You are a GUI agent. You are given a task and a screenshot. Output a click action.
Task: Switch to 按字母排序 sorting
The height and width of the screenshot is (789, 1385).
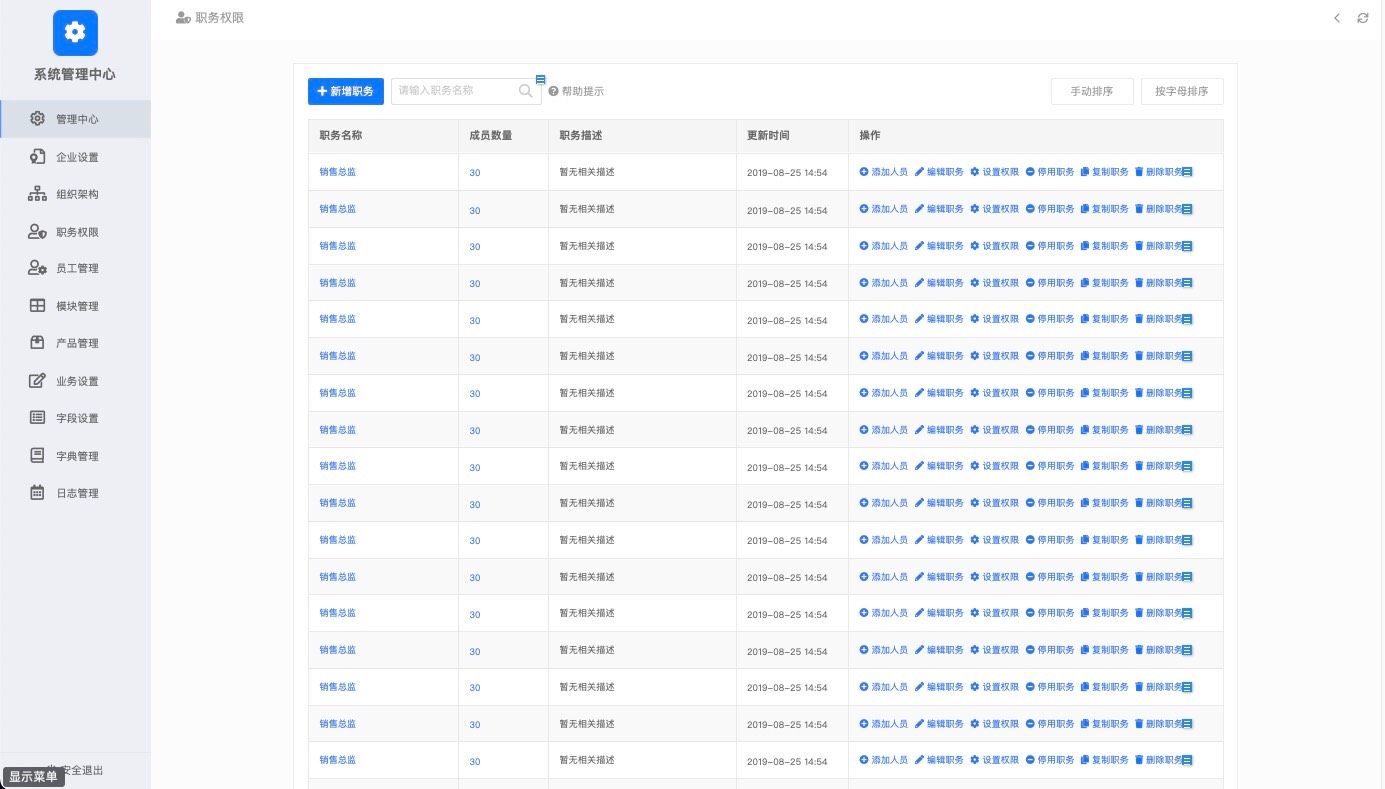[1181, 91]
